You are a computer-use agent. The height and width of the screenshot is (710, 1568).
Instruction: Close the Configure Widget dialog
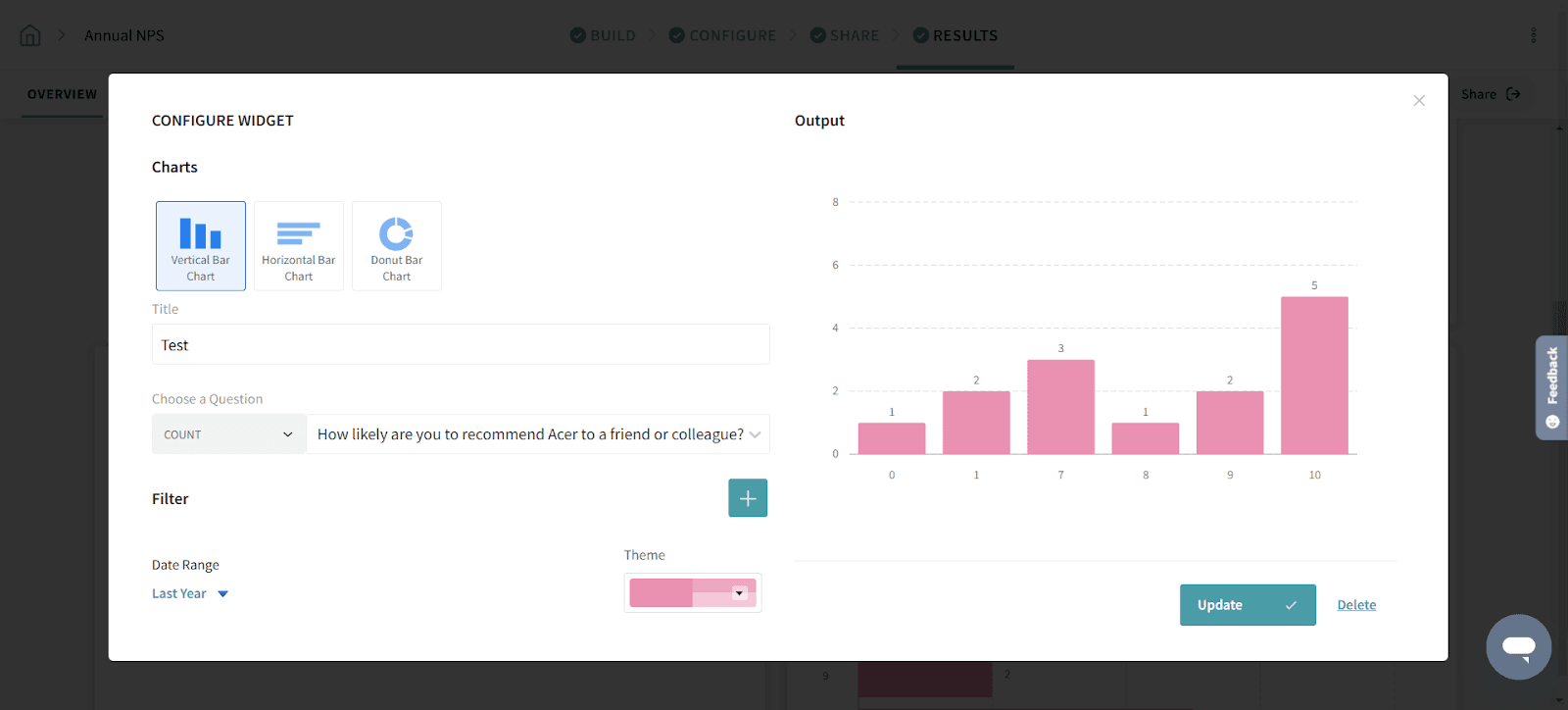pyautogui.click(x=1419, y=101)
